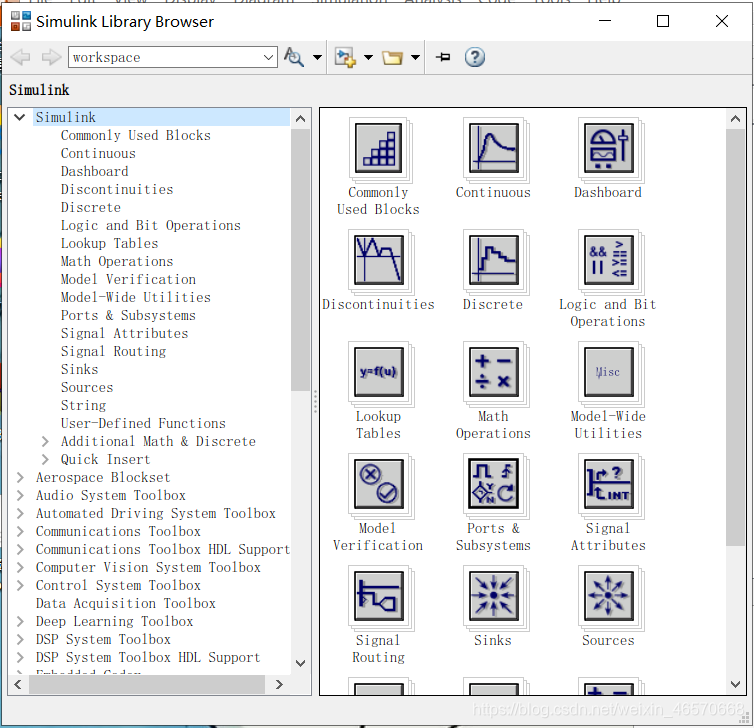Expand the Aerospace Blockset node
Viewport: 754px width, 728px height.
20,477
